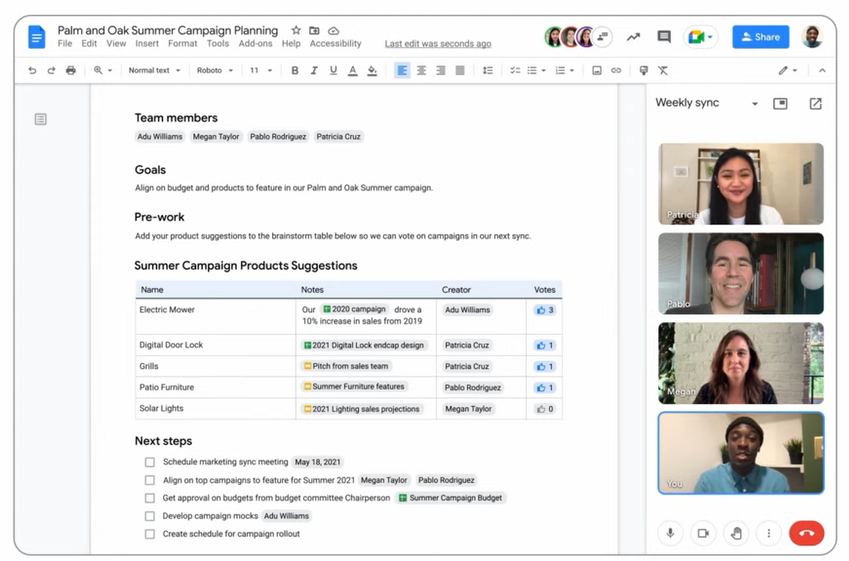The image size is (849, 561).
Task: Open the Add-ons menu
Action: pyautogui.click(x=255, y=44)
